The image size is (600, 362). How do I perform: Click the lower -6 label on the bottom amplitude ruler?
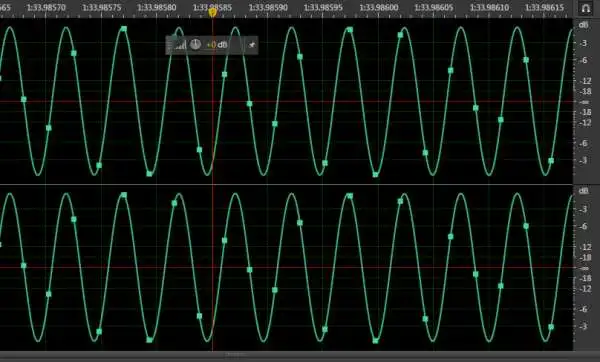583,309
